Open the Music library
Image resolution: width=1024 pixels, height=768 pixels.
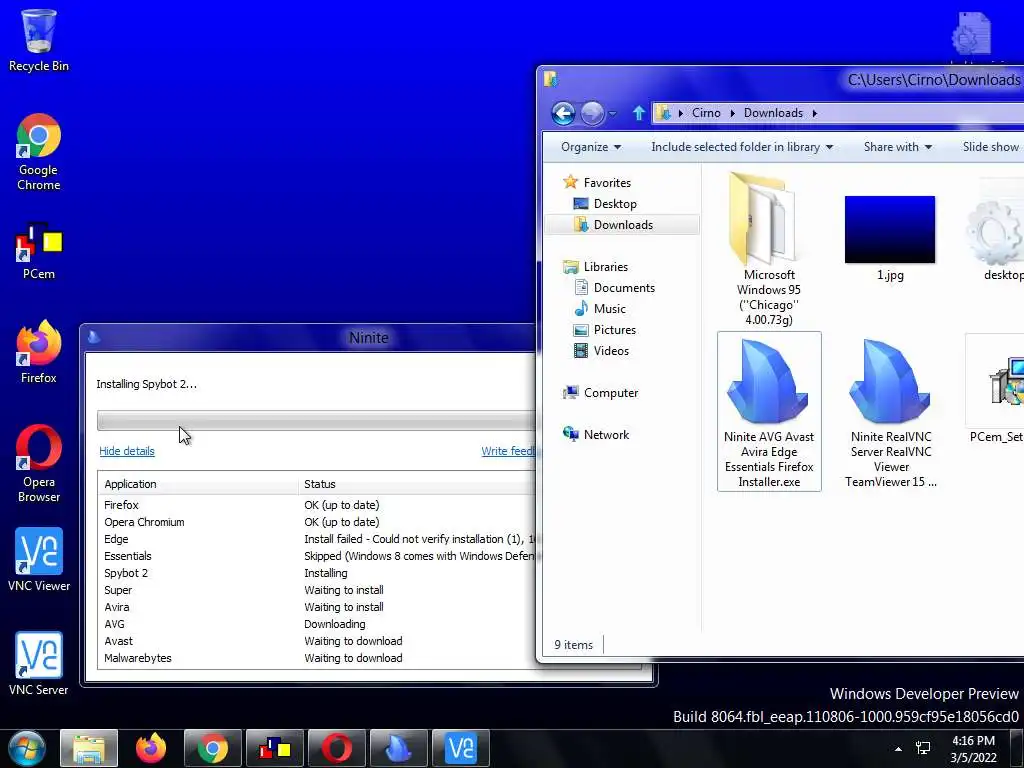pyautogui.click(x=600, y=308)
